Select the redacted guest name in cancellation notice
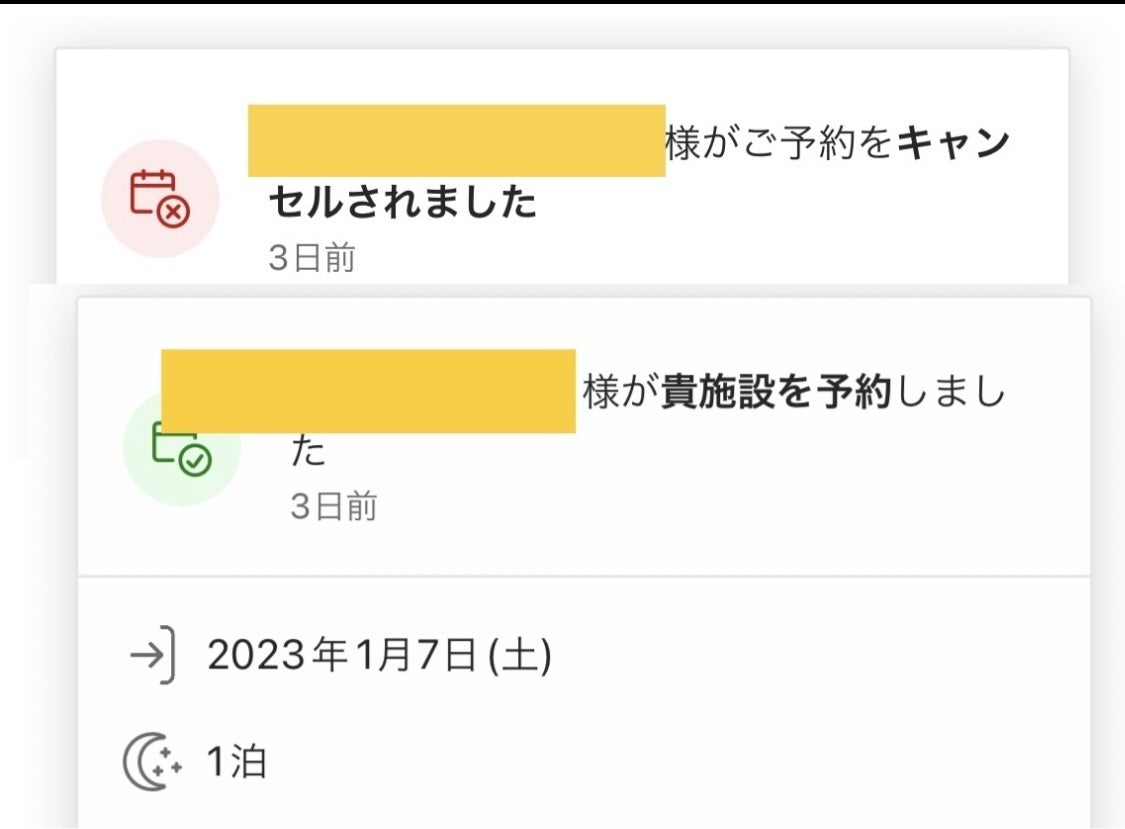This screenshot has height=829, width=1125. 456,140
